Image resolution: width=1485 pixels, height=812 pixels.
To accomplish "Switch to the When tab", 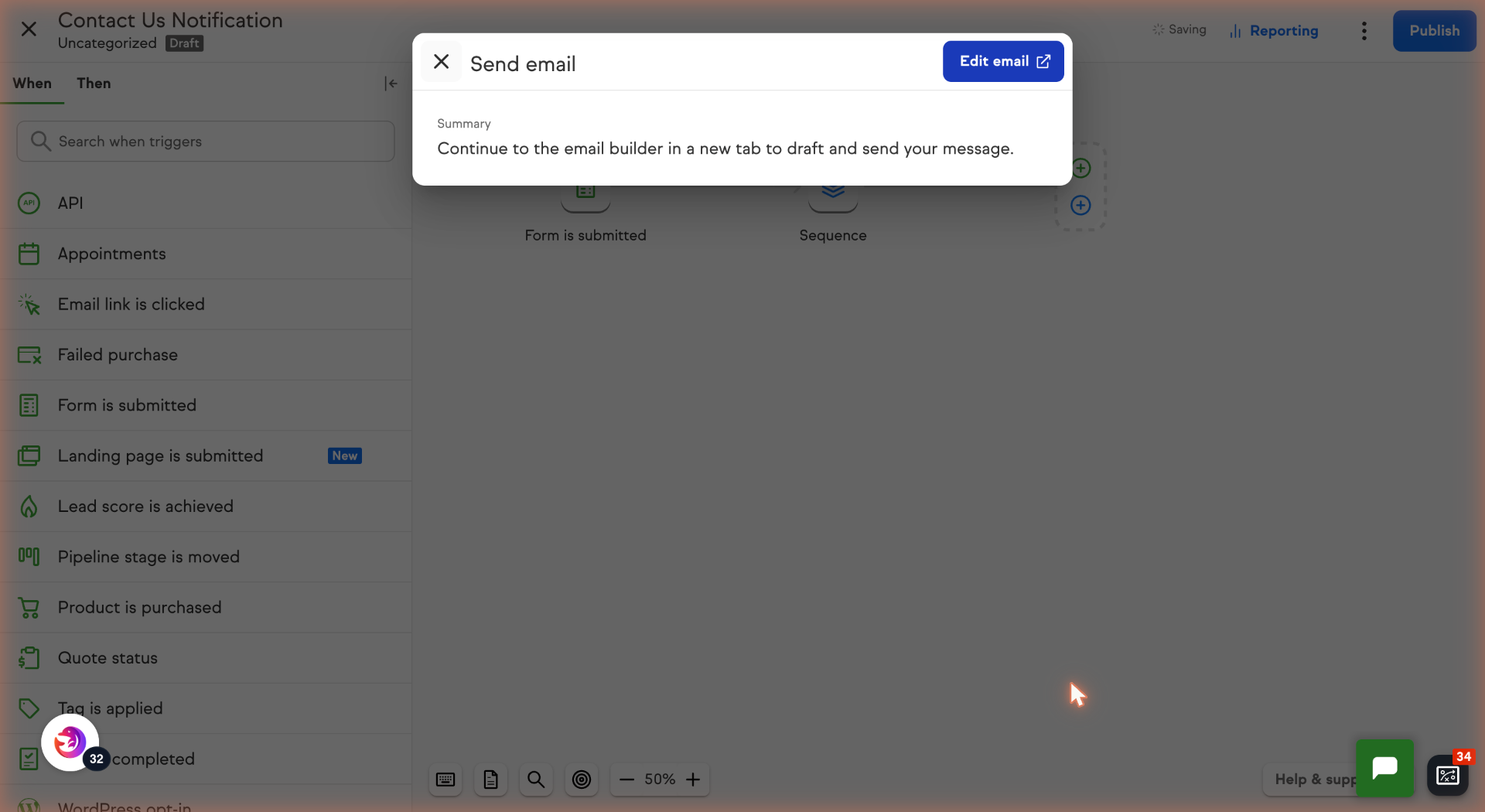I will [x=32, y=84].
